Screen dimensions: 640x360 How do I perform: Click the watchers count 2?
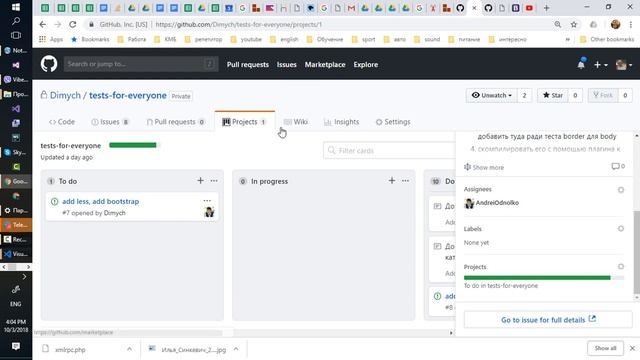[x=524, y=95]
